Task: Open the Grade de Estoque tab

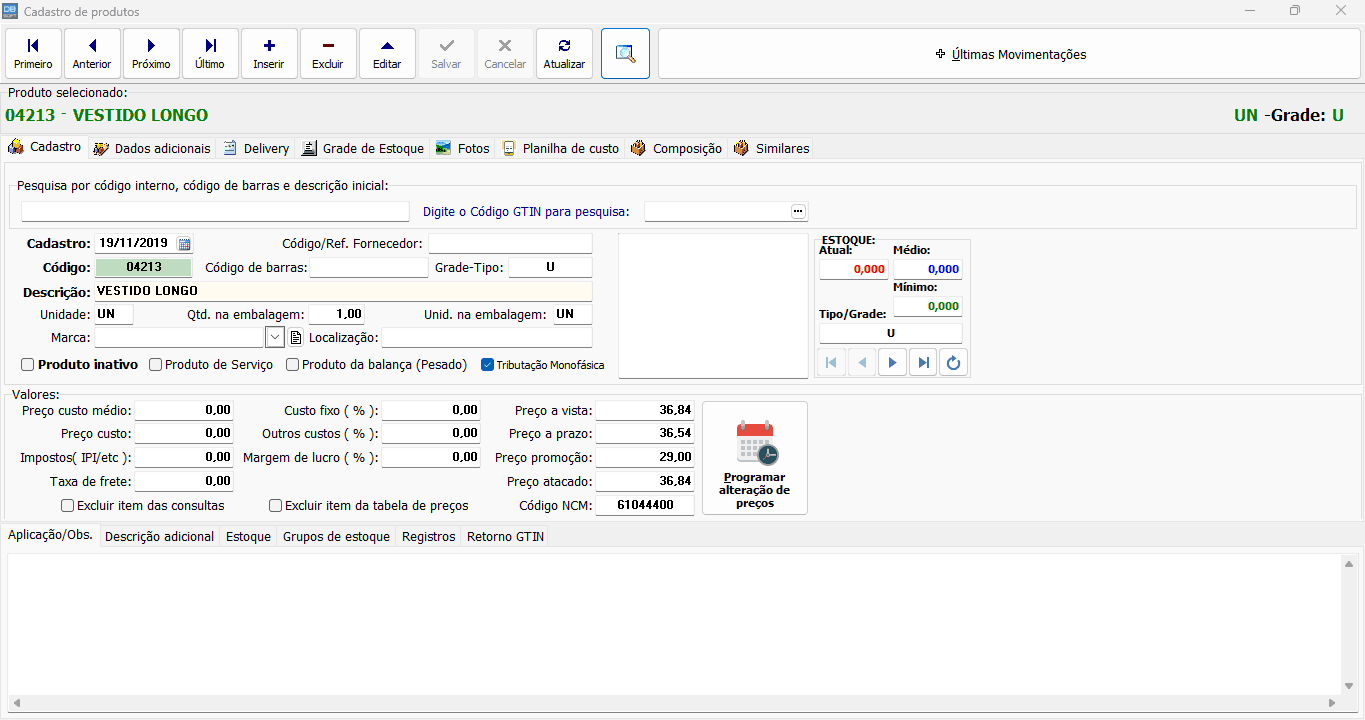Action: (x=363, y=148)
